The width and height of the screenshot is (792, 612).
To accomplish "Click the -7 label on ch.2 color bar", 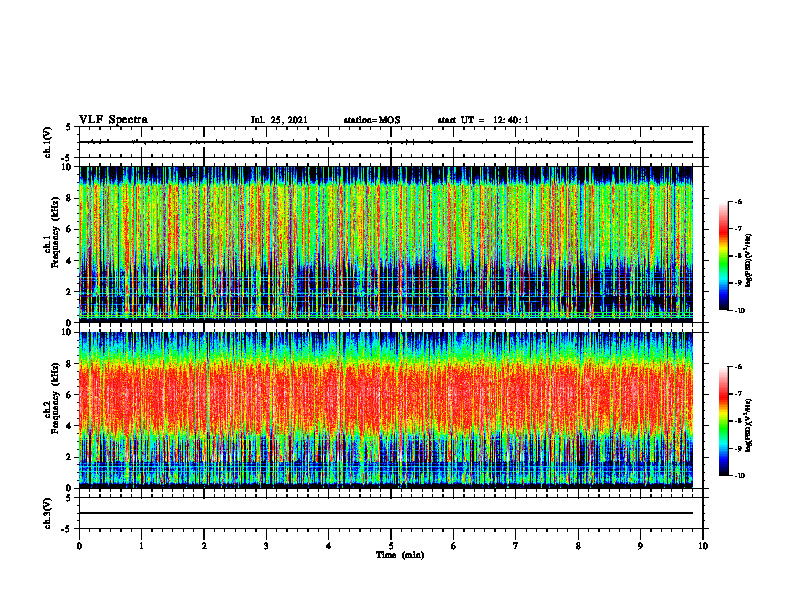I will pyautogui.click(x=738, y=394).
